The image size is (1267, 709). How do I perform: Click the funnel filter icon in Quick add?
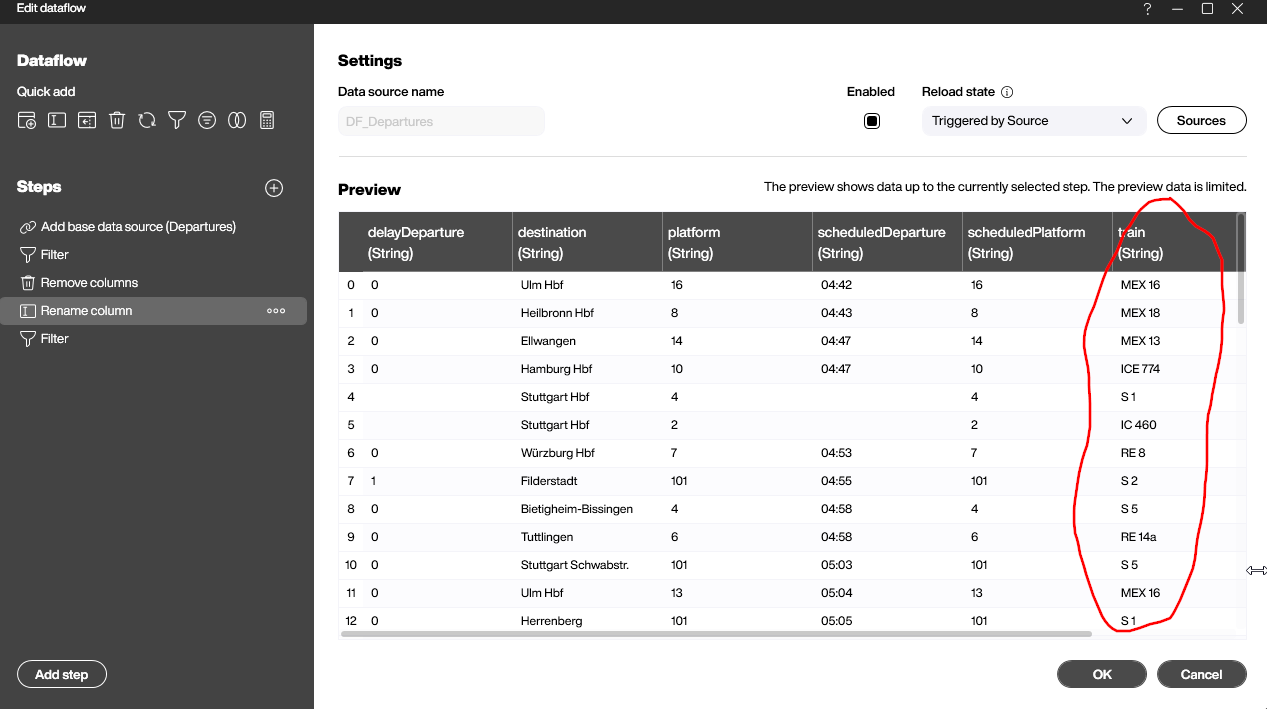(177, 121)
